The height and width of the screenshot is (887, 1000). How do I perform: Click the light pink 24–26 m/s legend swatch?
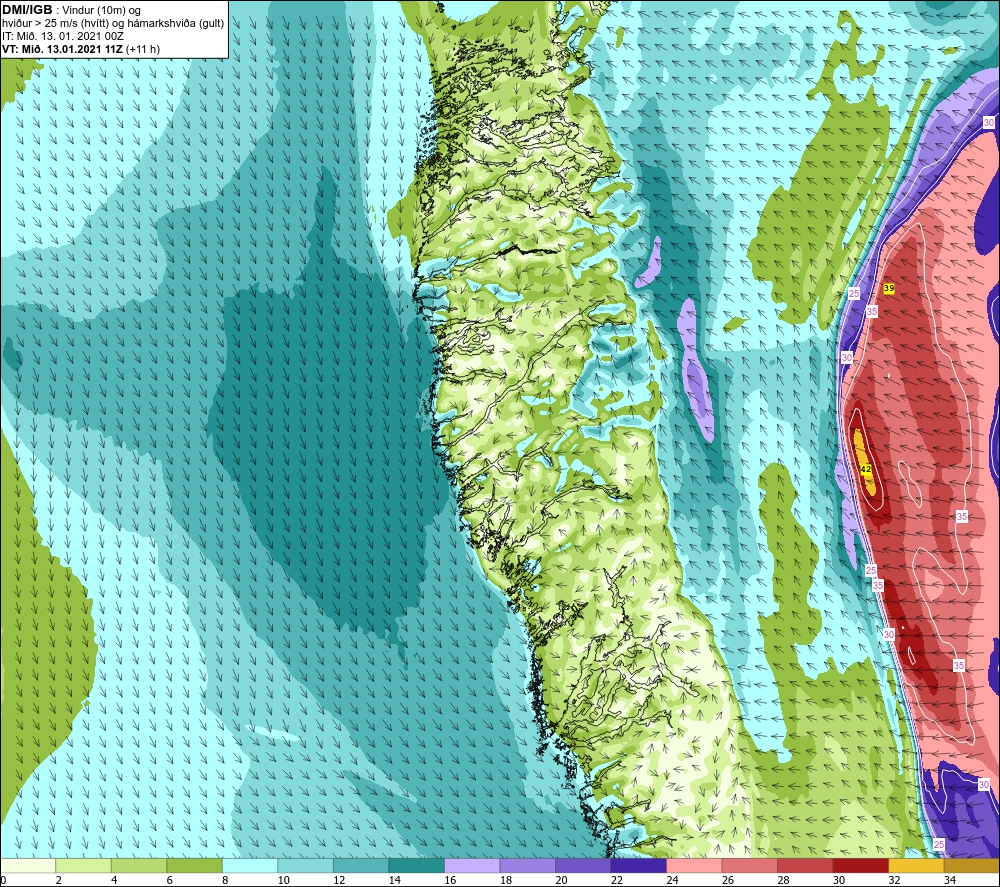(x=694, y=865)
